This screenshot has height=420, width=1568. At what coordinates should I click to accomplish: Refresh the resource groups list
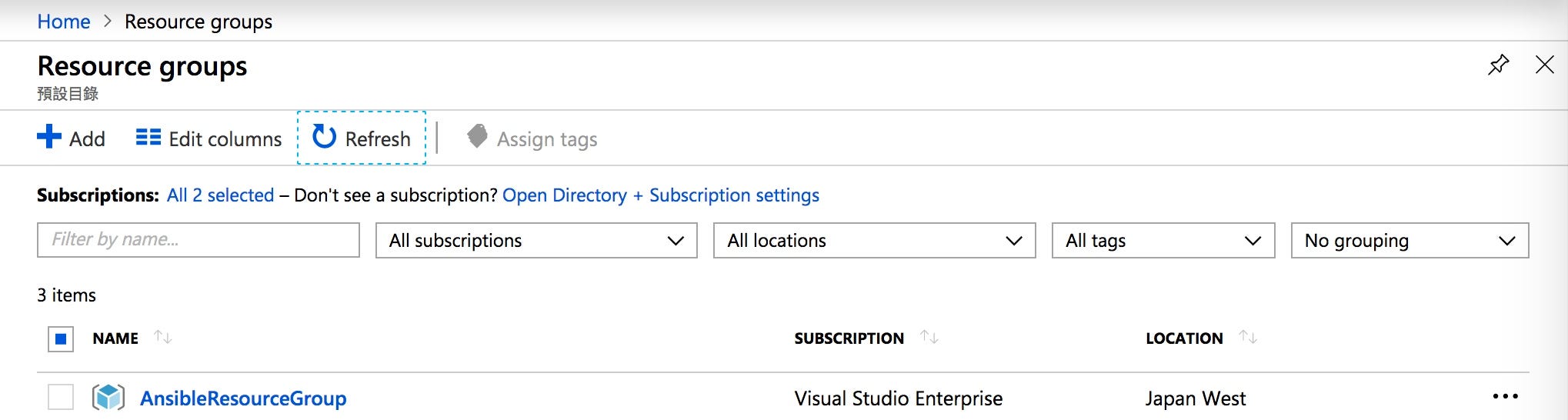click(362, 138)
